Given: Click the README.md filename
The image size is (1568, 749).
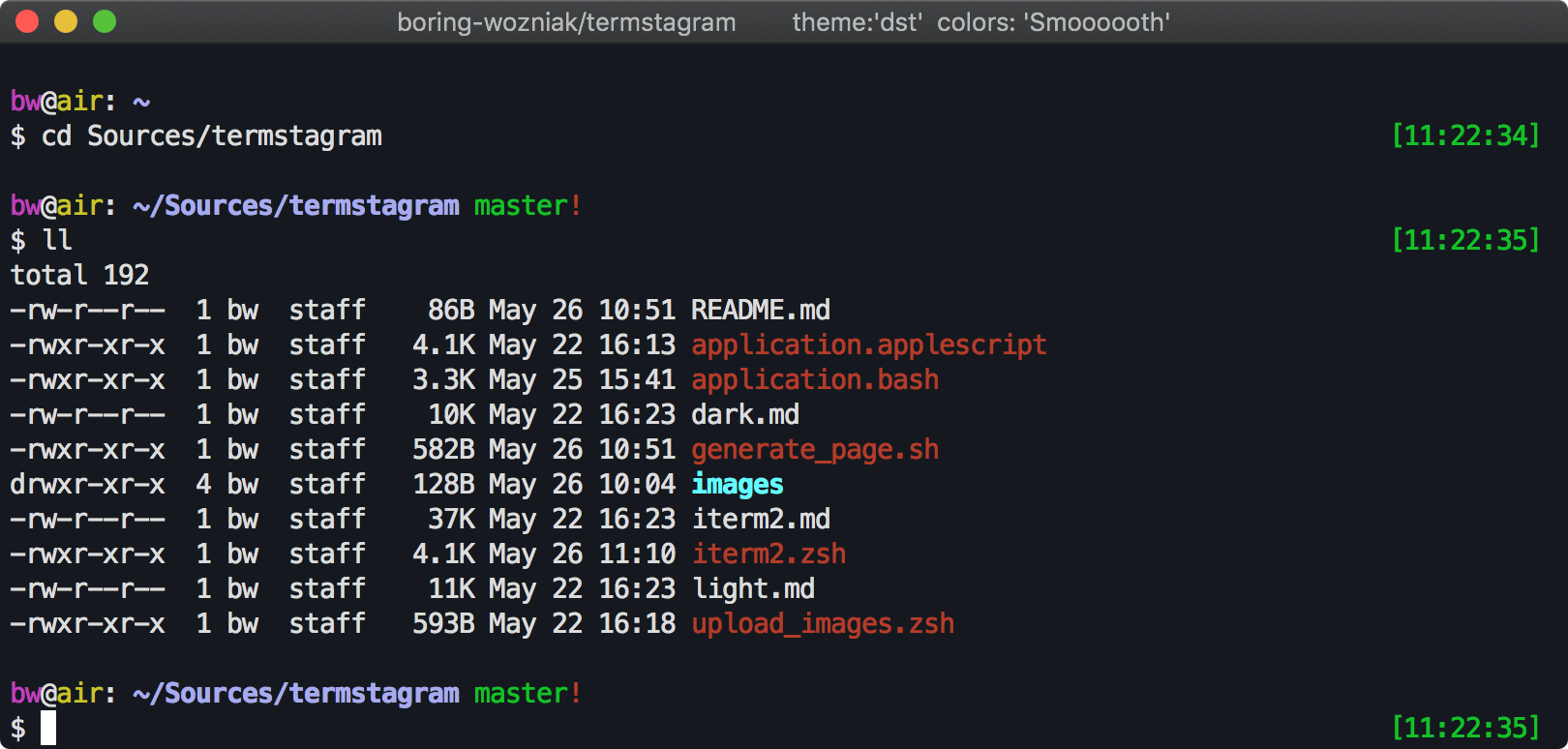Looking at the screenshot, I should click(x=760, y=310).
